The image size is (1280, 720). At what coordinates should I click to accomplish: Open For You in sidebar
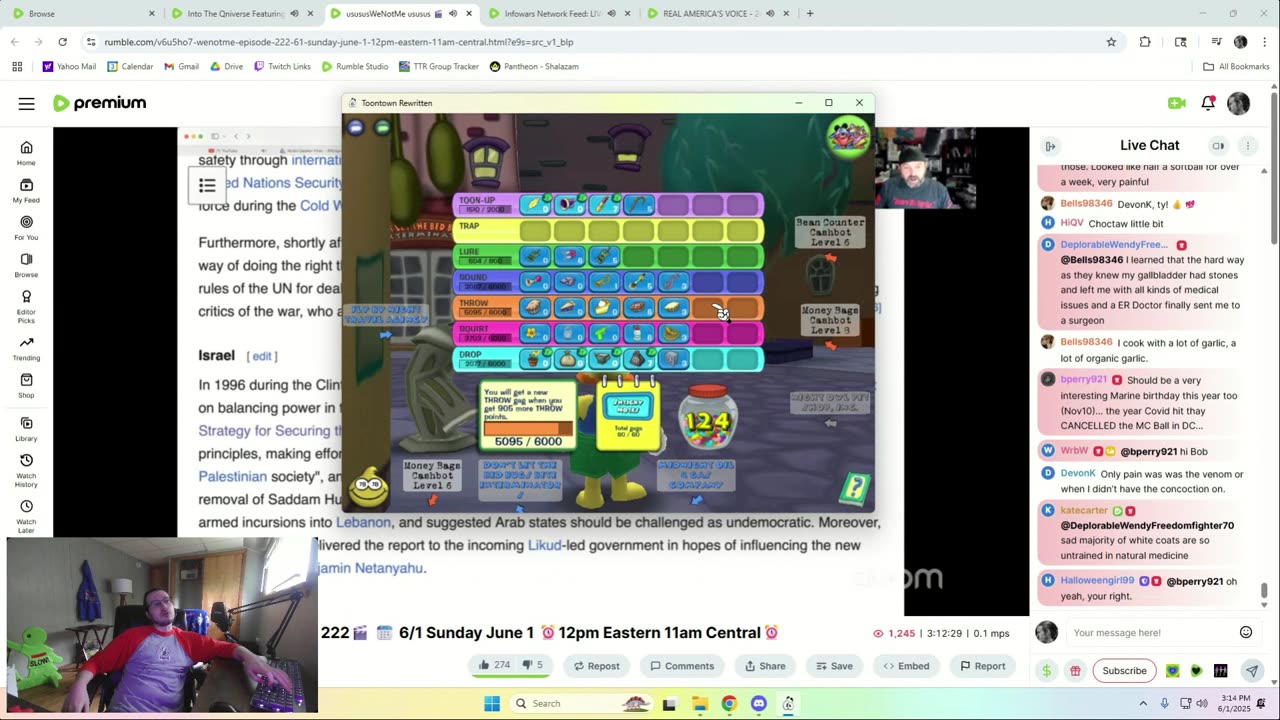tap(26, 228)
